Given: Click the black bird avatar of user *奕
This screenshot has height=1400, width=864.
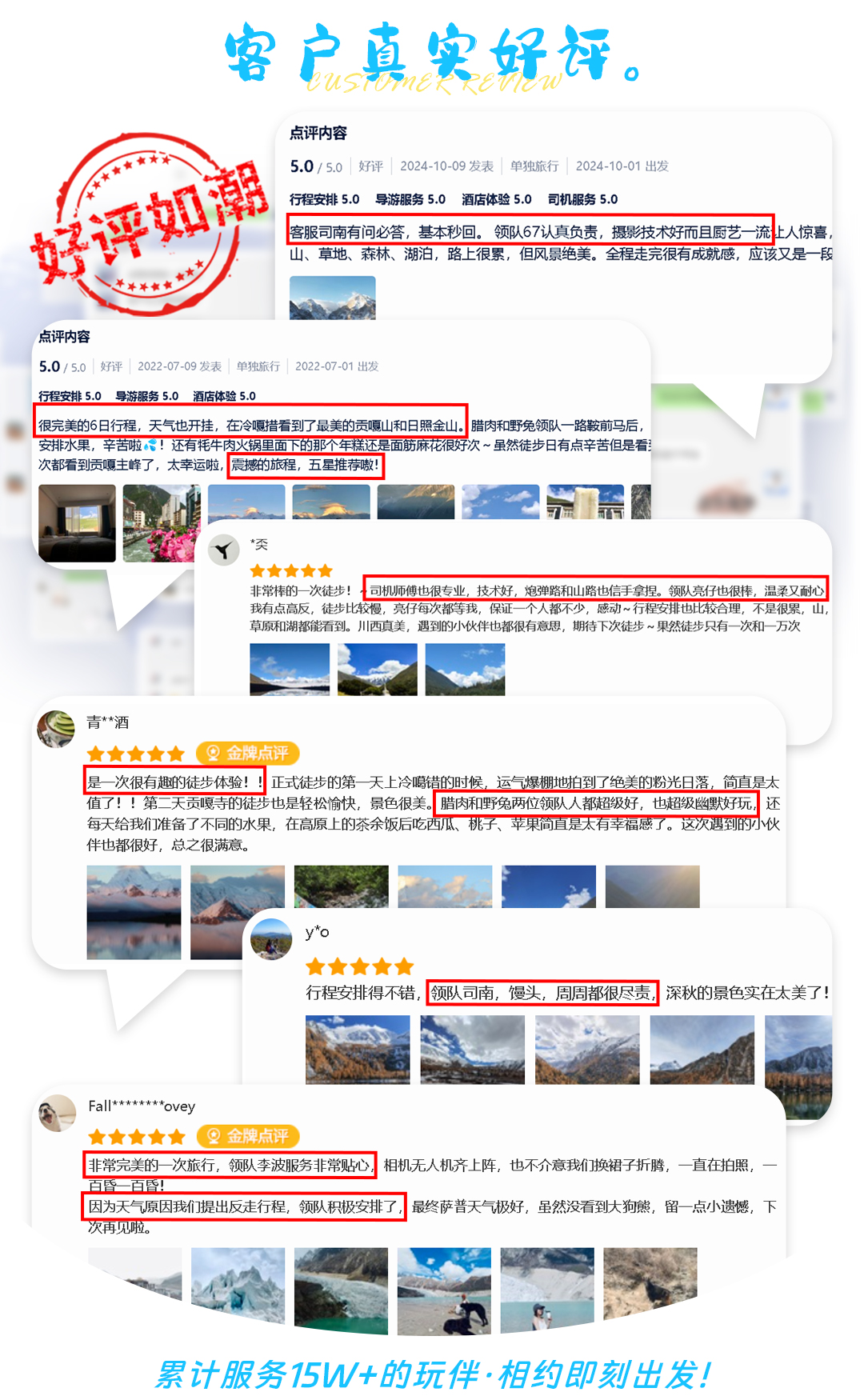Looking at the screenshot, I should (224, 550).
